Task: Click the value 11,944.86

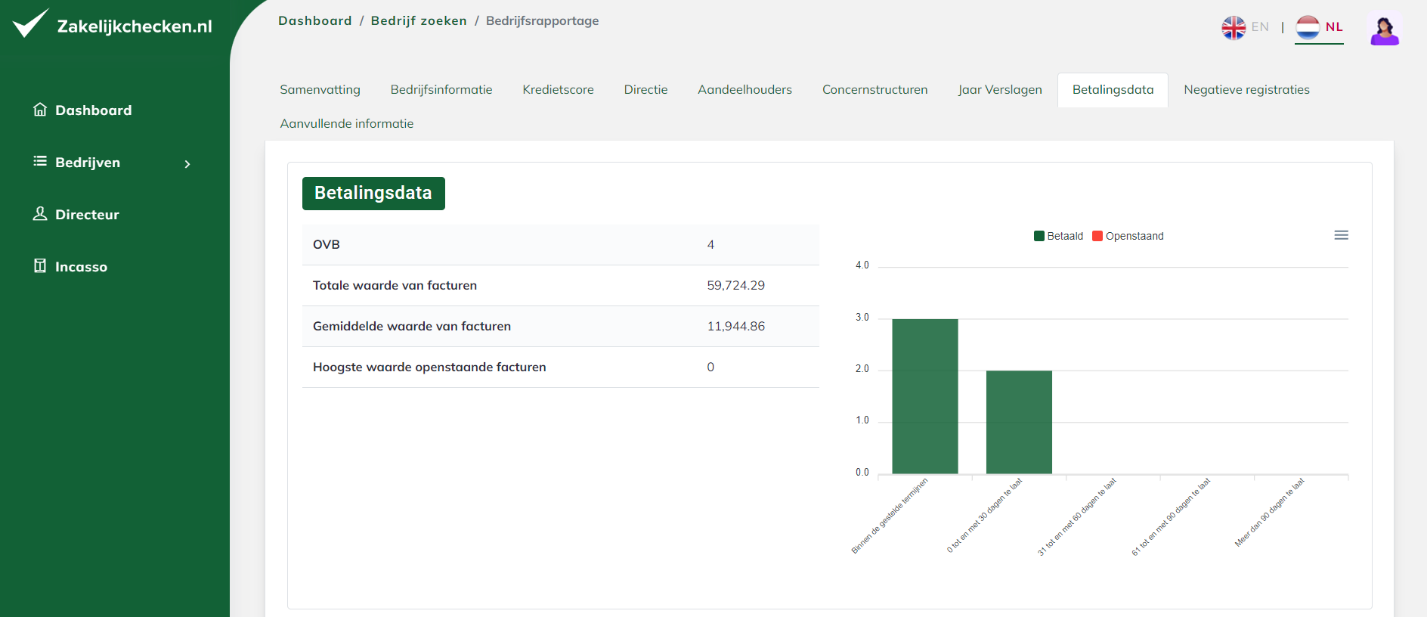Action: 736,326
